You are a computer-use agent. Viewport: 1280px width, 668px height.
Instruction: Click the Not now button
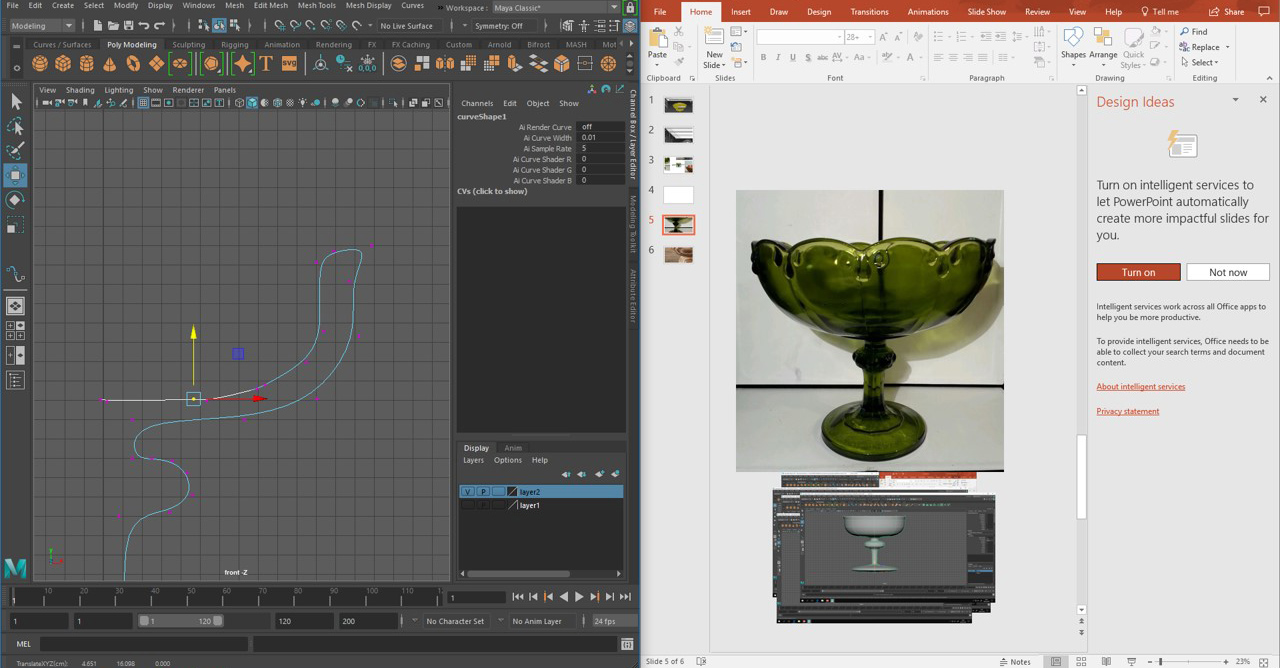point(1228,272)
